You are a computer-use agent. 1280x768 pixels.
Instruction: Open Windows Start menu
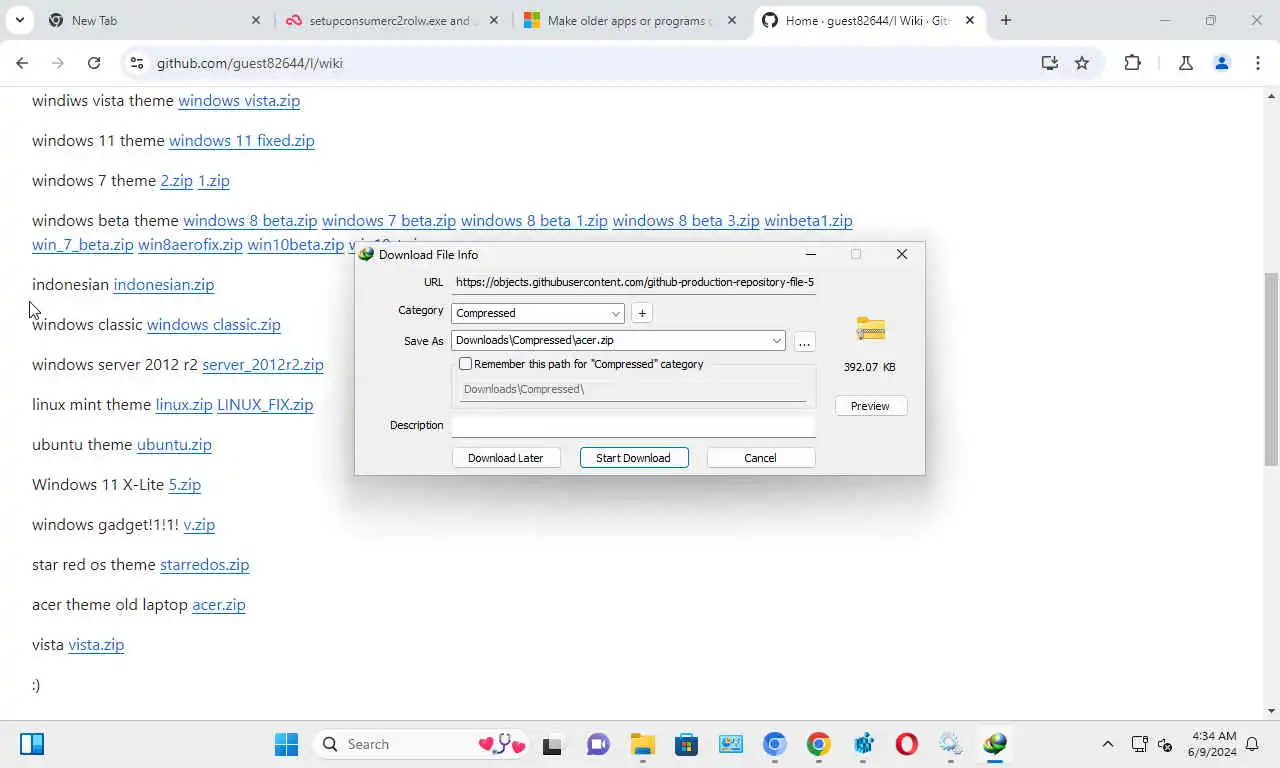click(286, 744)
